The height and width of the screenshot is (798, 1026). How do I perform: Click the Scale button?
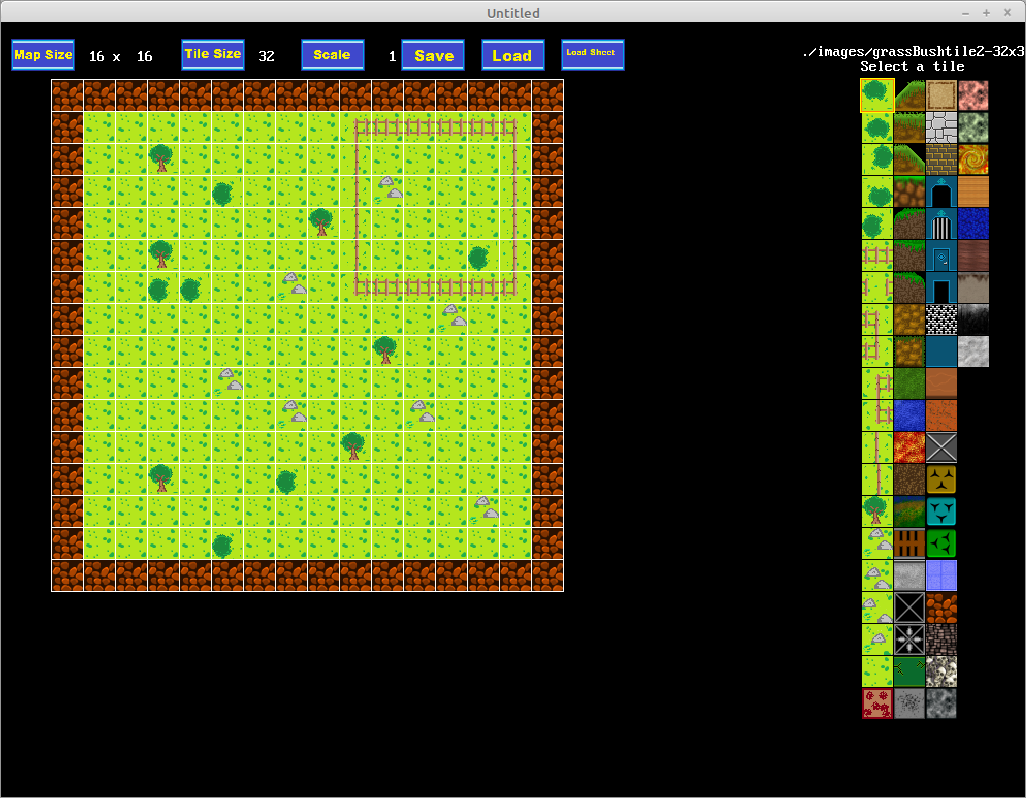(332, 55)
